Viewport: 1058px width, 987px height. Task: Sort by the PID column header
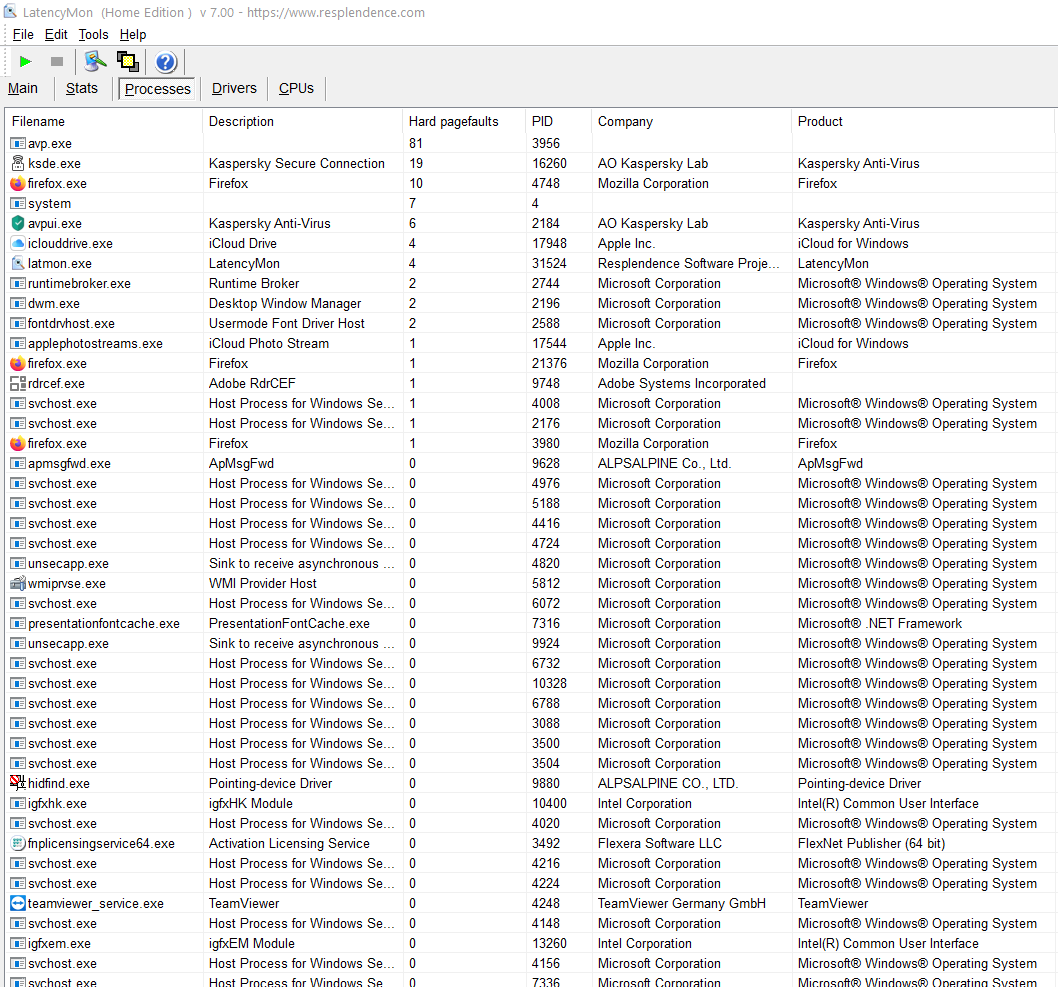(x=558, y=121)
